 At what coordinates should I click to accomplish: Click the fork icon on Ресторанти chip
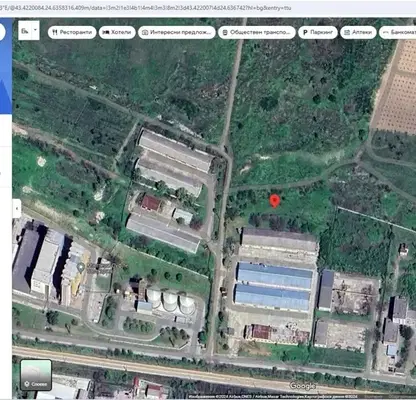click(x=55, y=32)
